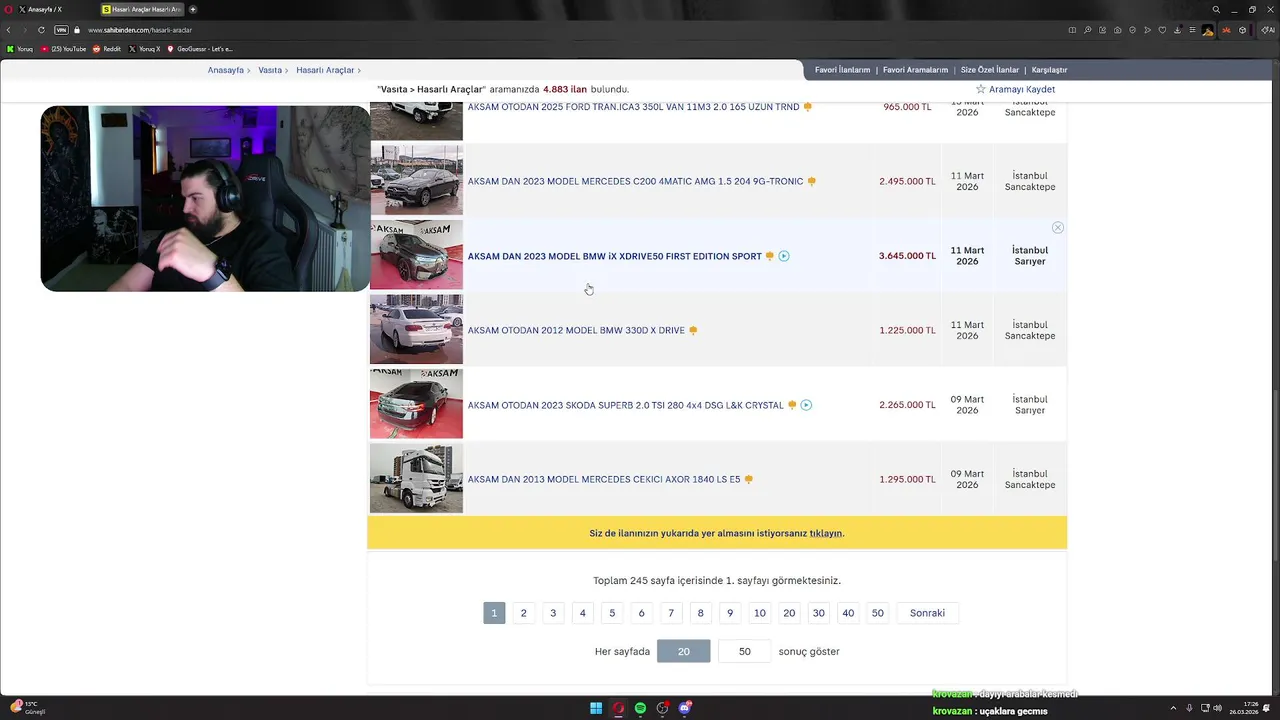Click the Mercedes Axor truck thumbnail

point(416,478)
